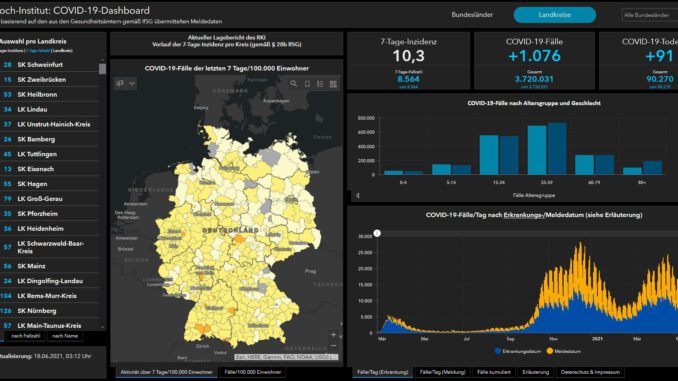Open the basemap gallery grid icon

pyautogui.click(x=333, y=84)
